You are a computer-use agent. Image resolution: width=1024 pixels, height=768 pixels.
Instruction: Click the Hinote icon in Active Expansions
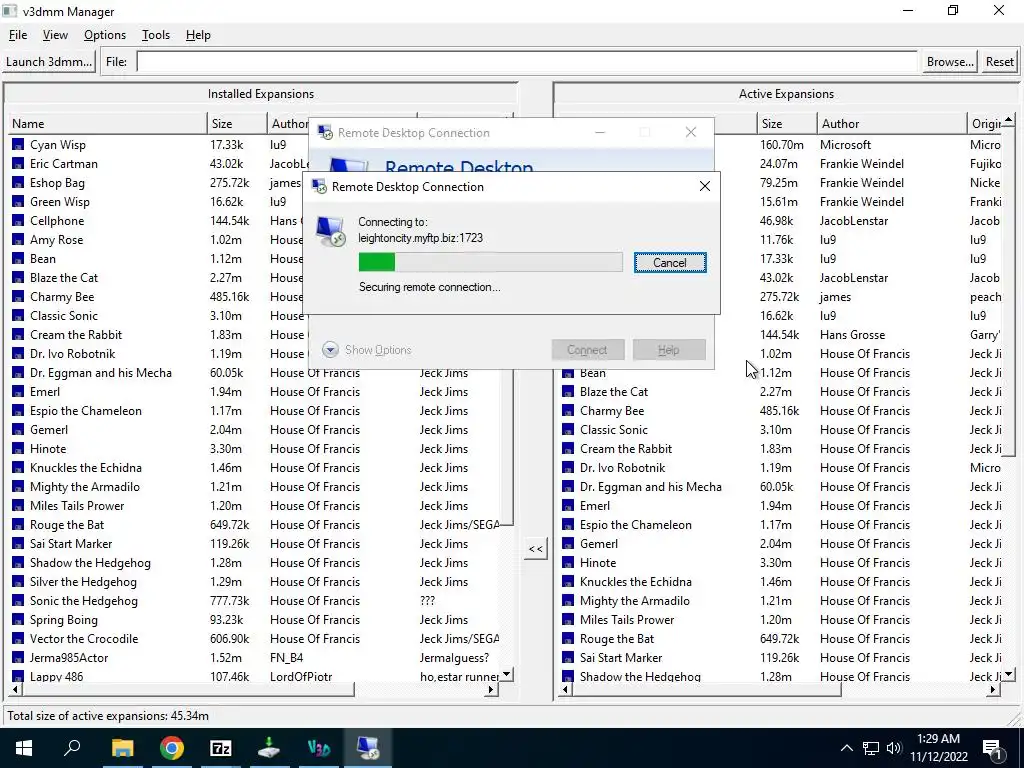point(568,563)
